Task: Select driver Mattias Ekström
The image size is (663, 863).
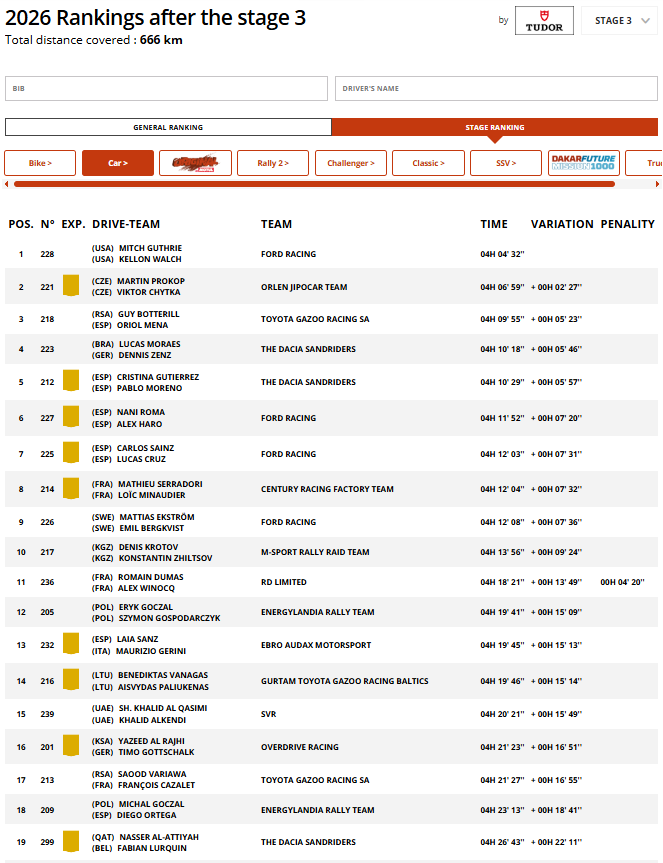Action: tap(157, 517)
